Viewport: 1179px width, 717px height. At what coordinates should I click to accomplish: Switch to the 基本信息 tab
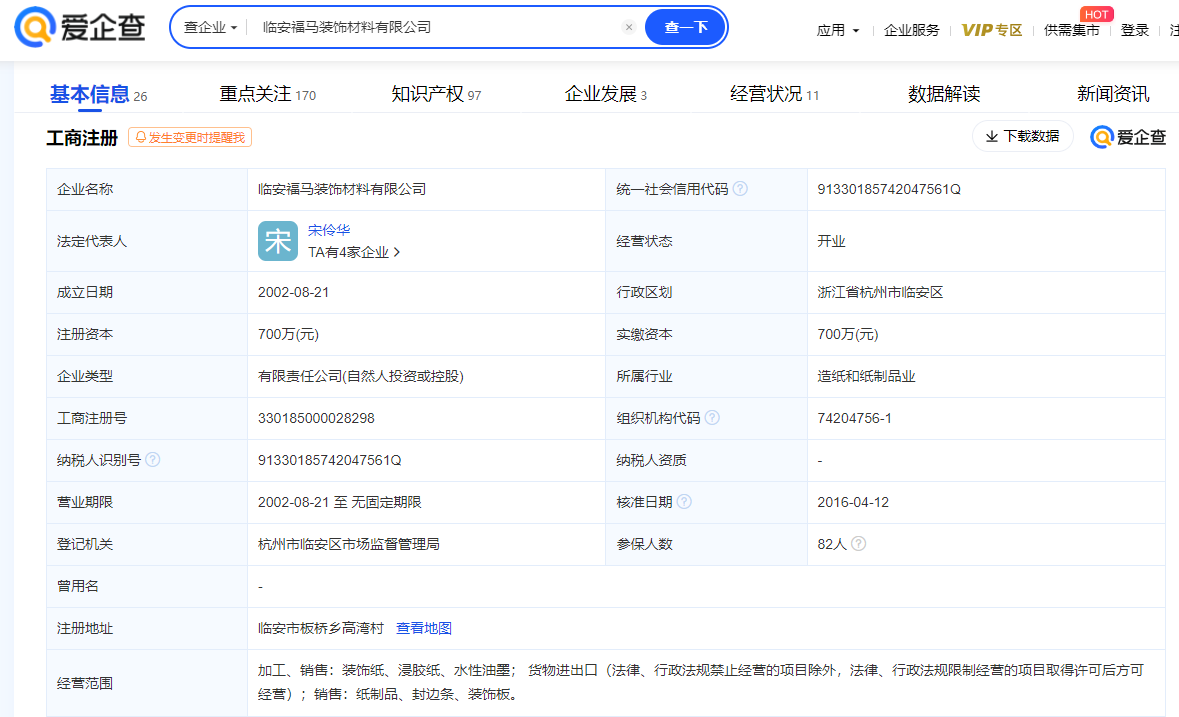click(x=98, y=94)
